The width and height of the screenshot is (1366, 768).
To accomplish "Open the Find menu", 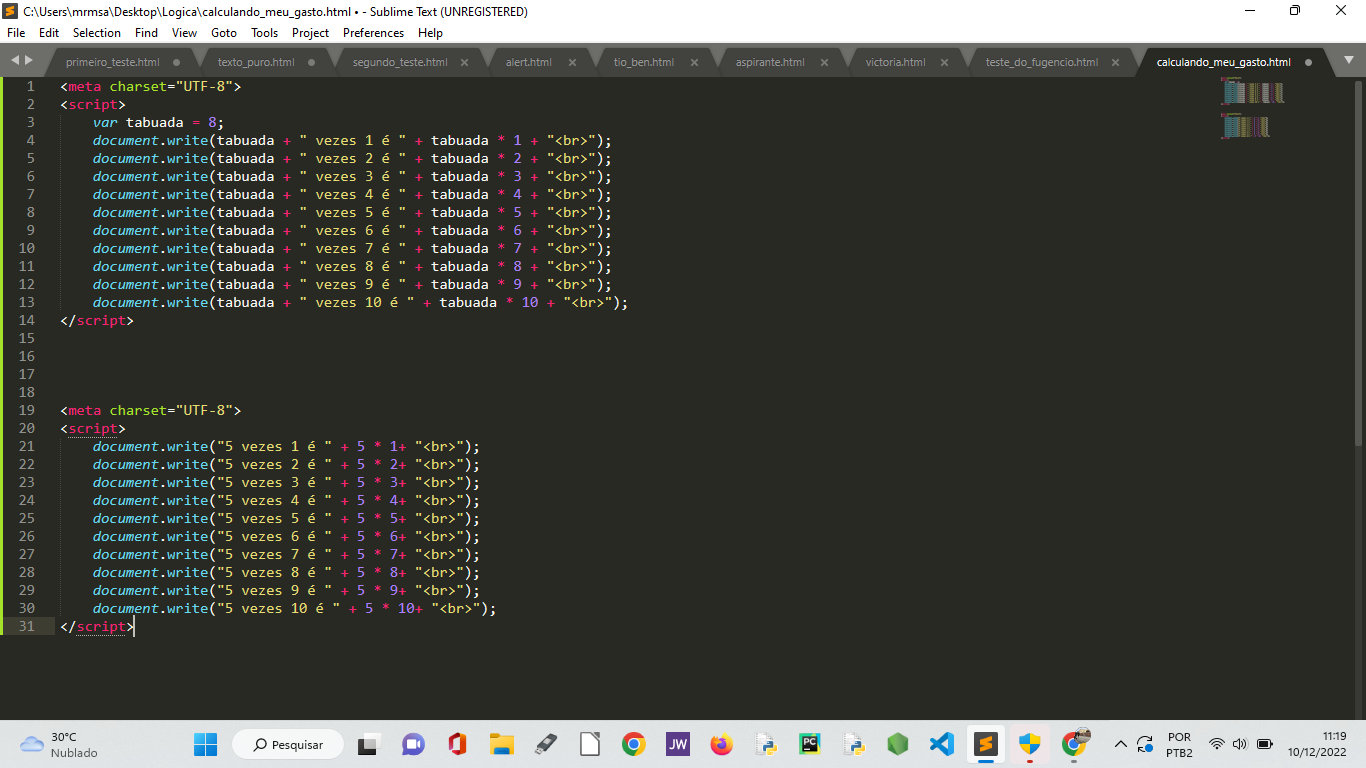I will point(147,32).
